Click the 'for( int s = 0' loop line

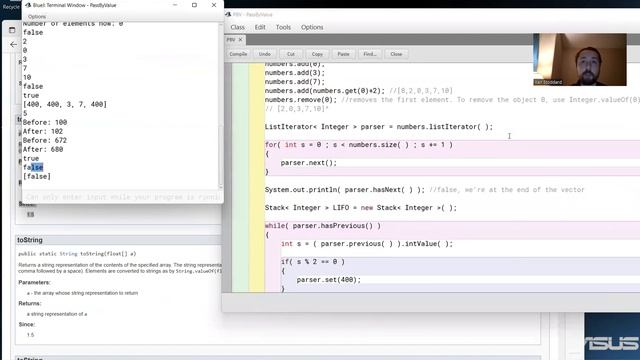click(x=359, y=145)
